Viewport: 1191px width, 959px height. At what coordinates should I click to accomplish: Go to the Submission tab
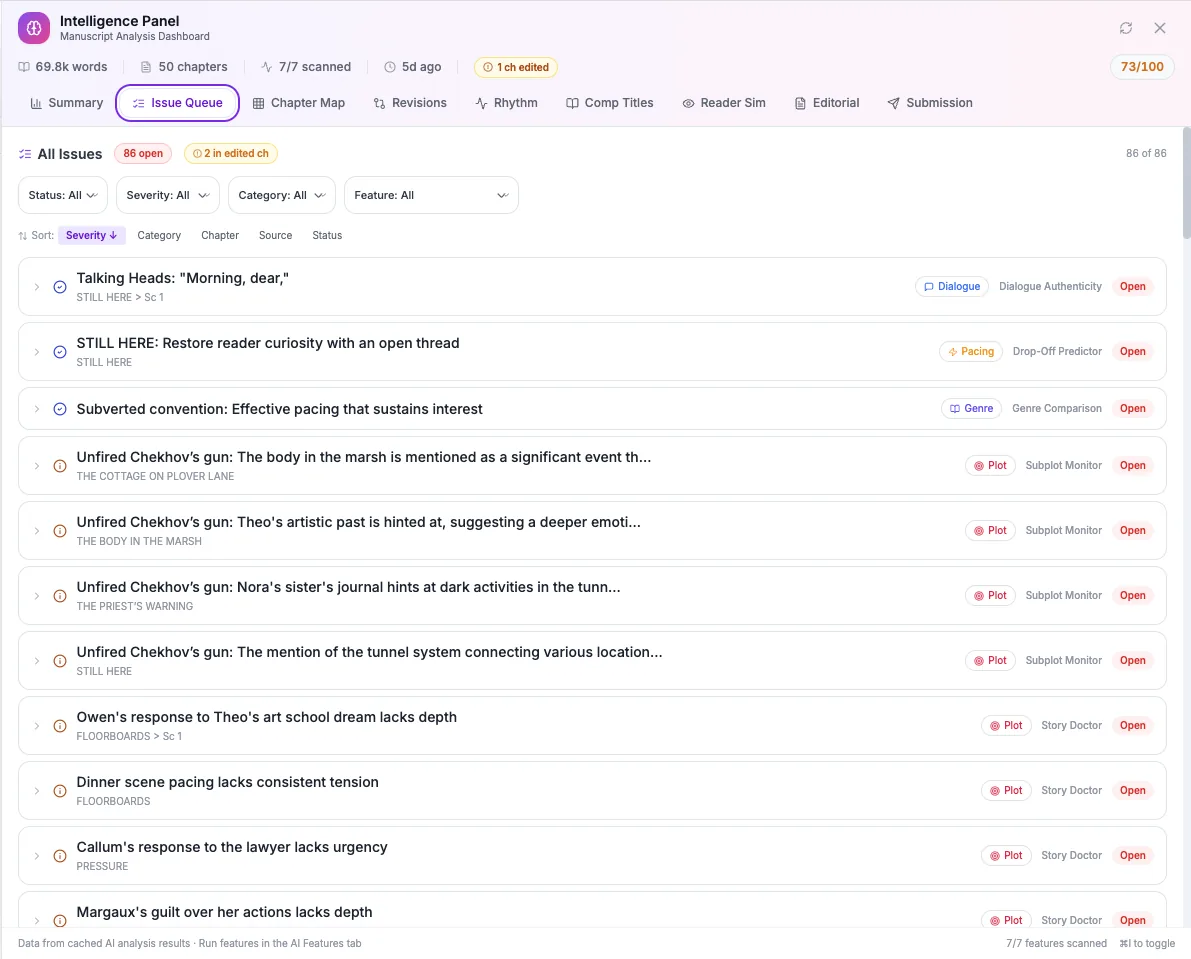930,103
